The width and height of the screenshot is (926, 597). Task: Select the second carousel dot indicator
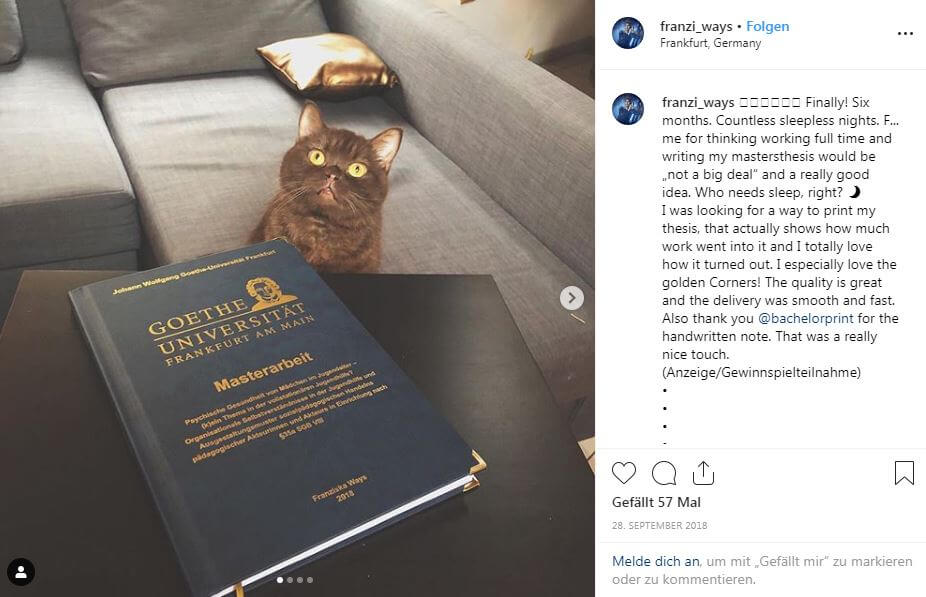point(290,580)
